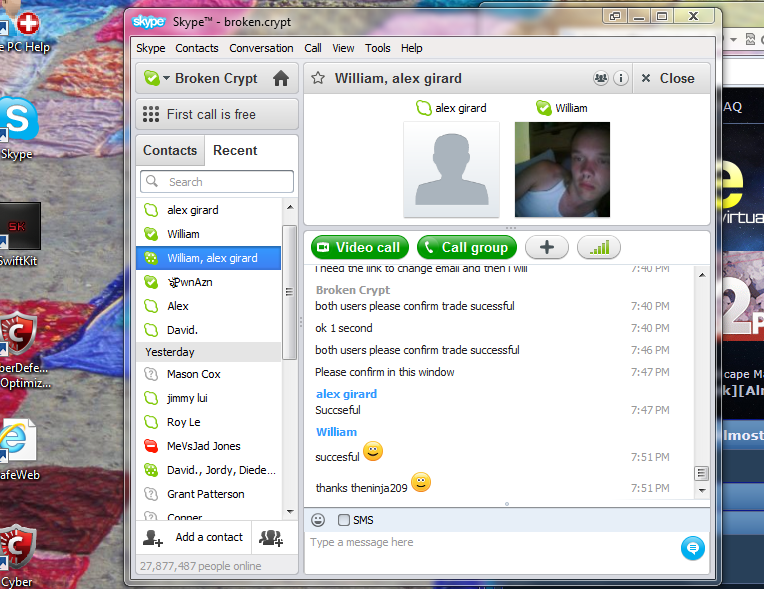Start a Video call
The image size is (764, 589).
point(360,247)
